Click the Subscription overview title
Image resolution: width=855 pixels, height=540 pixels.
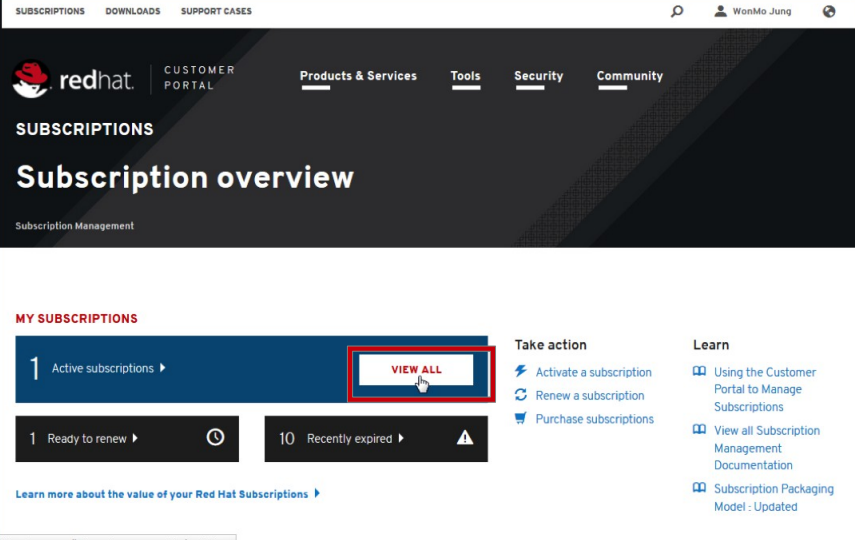click(x=185, y=178)
